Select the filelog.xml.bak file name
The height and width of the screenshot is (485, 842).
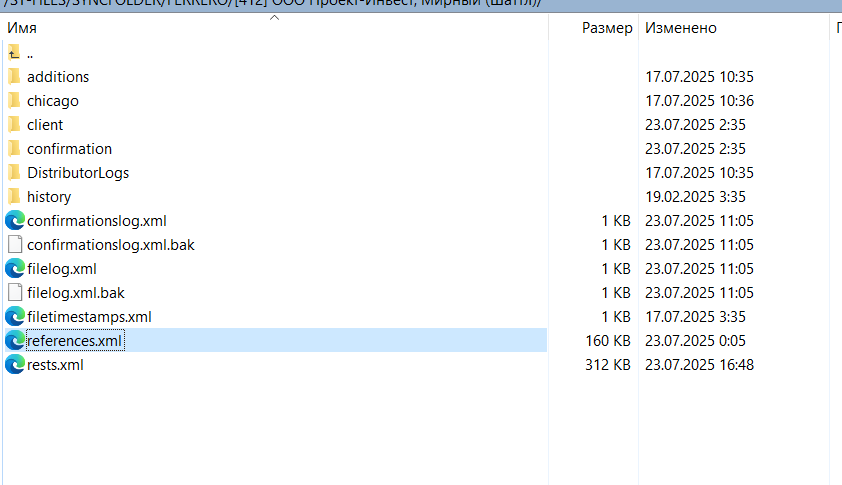(x=76, y=293)
